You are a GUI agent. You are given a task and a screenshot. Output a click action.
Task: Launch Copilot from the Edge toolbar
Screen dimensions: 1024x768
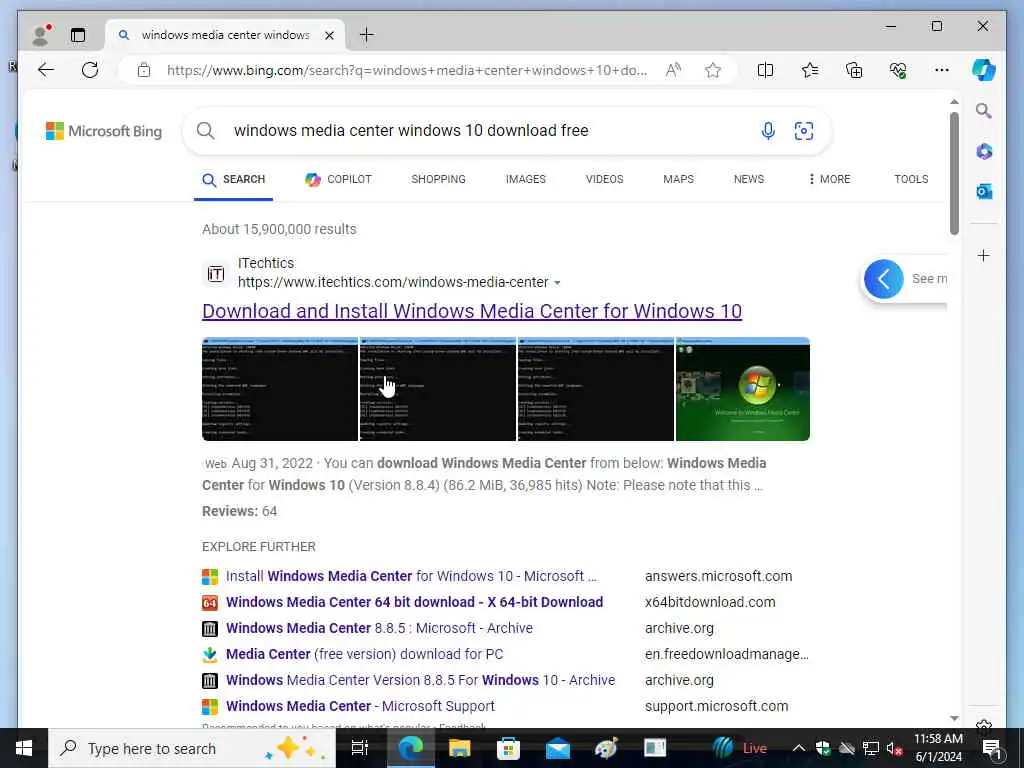coord(984,70)
